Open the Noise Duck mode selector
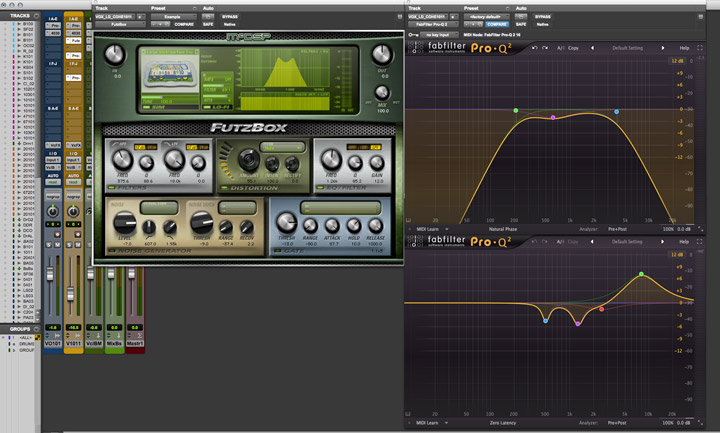The width and height of the screenshot is (720, 433). (x=236, y=208)
